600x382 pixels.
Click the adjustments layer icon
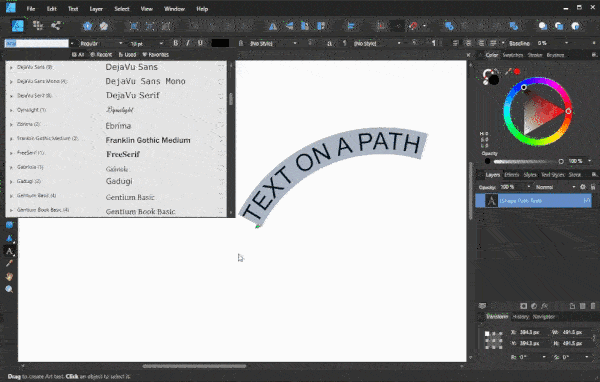click(534, 306)
